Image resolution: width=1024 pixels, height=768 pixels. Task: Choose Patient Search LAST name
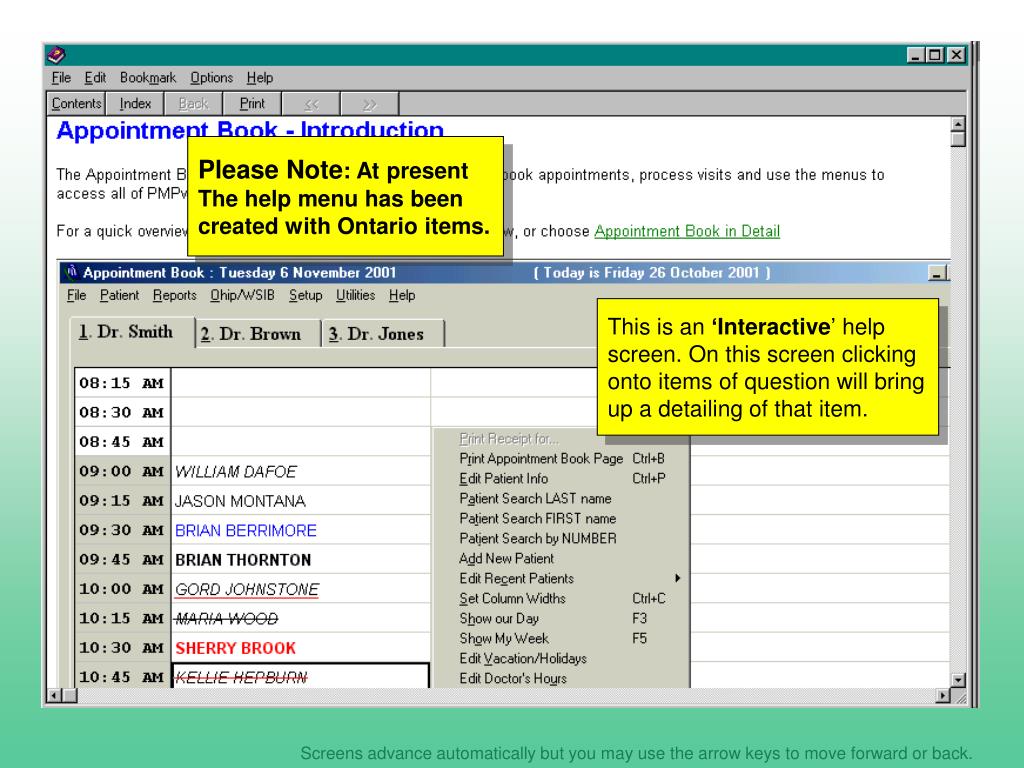click(x=562, y=498)
